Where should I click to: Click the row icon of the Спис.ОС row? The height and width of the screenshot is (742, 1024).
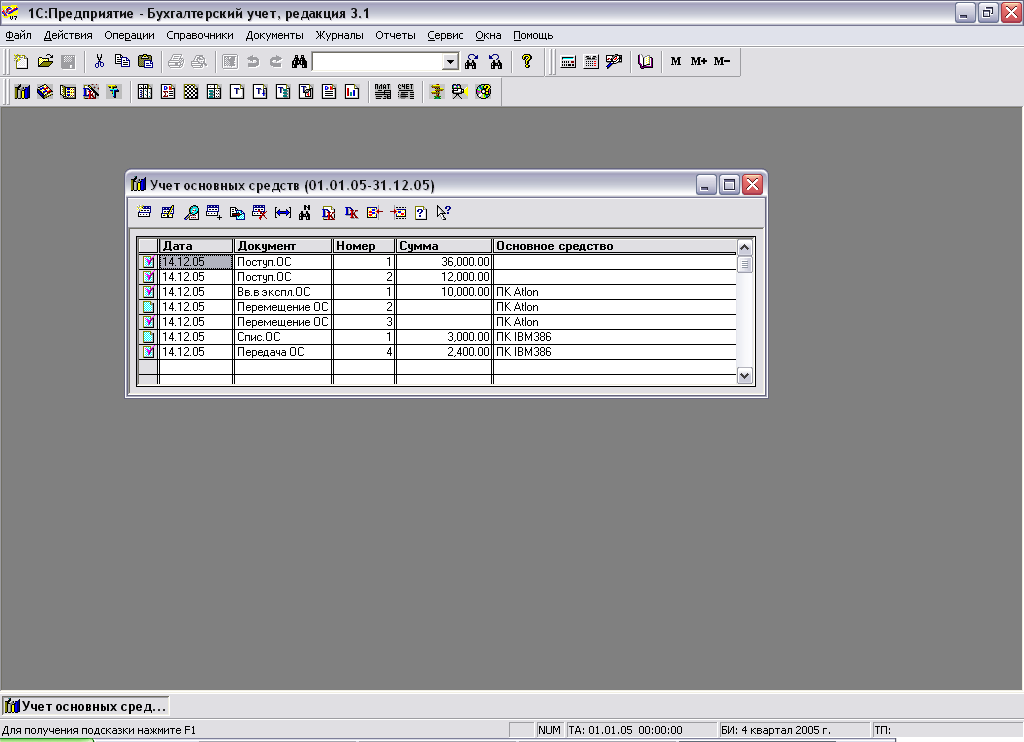coord(148,337)
